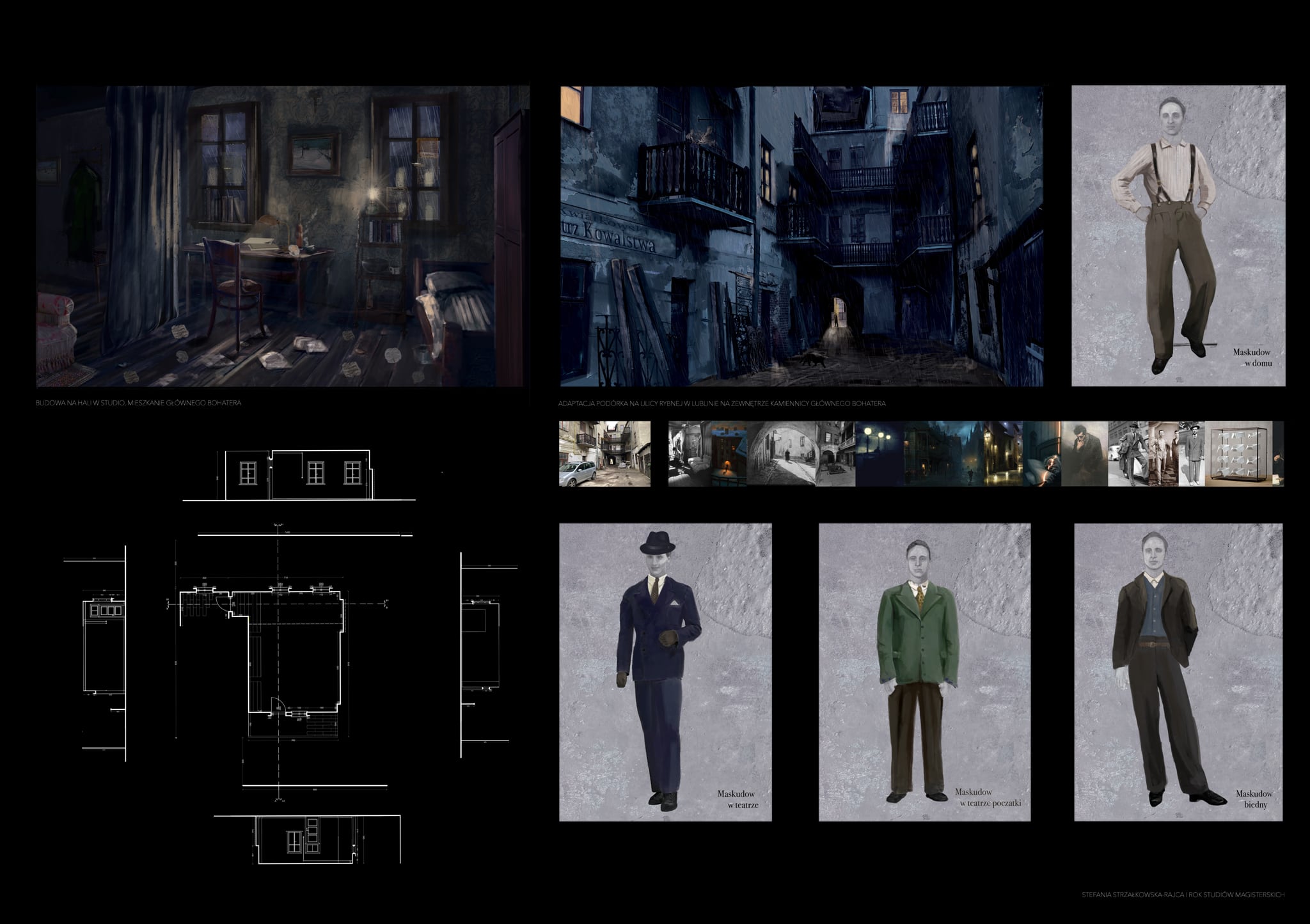
Task: Click the 'Maskudow w teatrze' navy suit card
Action: click(x=665, y=672)
